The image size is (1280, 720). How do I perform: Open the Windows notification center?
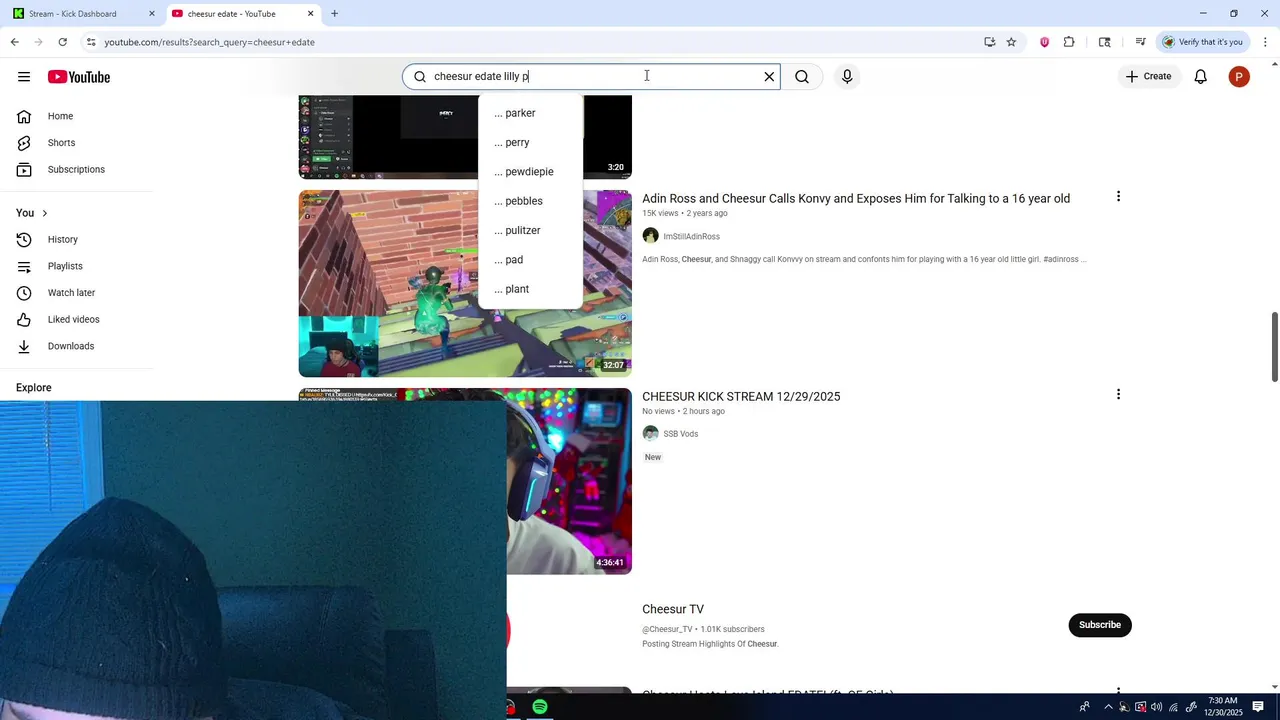coord(1258,707)
